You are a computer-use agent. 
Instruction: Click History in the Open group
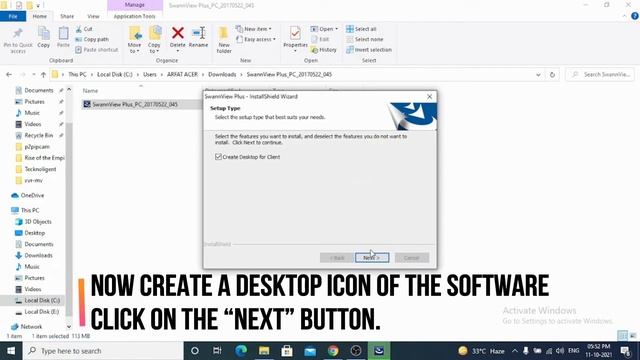click(324, 50)
